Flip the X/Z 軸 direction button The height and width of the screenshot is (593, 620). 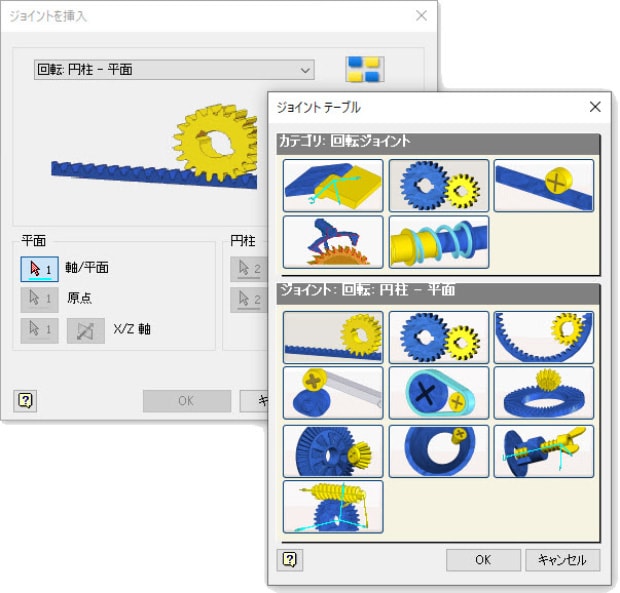pos(85,330)
